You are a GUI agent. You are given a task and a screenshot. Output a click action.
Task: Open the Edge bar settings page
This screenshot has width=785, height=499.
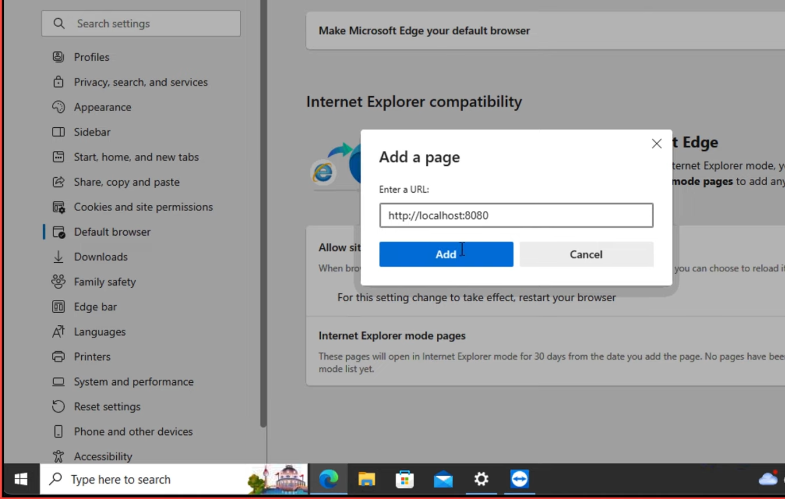click(x=95, y=307)
